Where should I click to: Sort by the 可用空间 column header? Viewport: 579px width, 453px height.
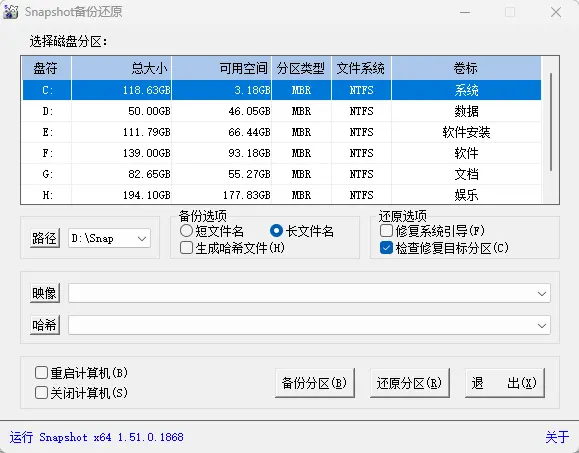(222, 68)
